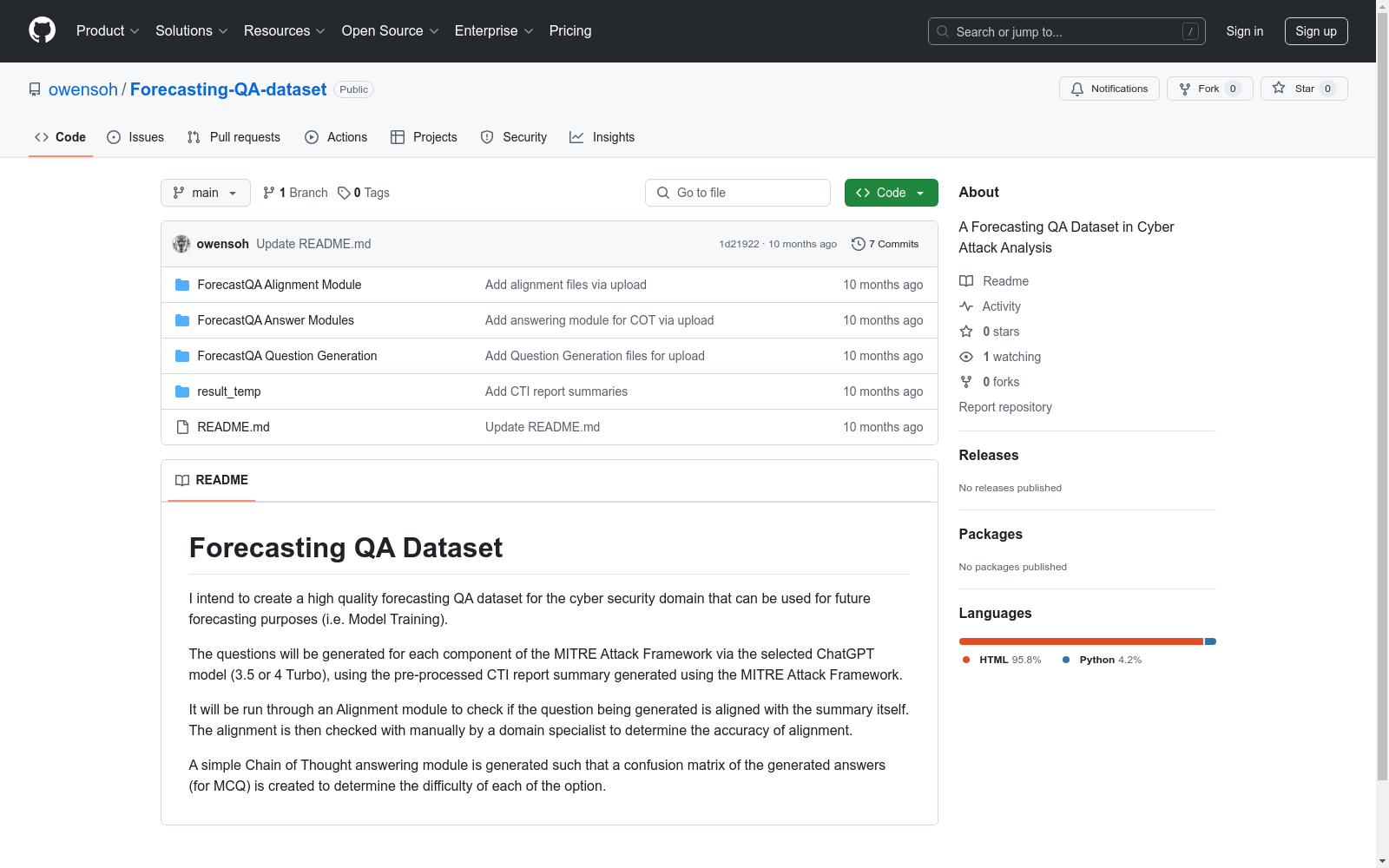Click the Search or jump to field
Image resolution: width=1389 pixels, height=868 pixels.
click(1067, 31)
